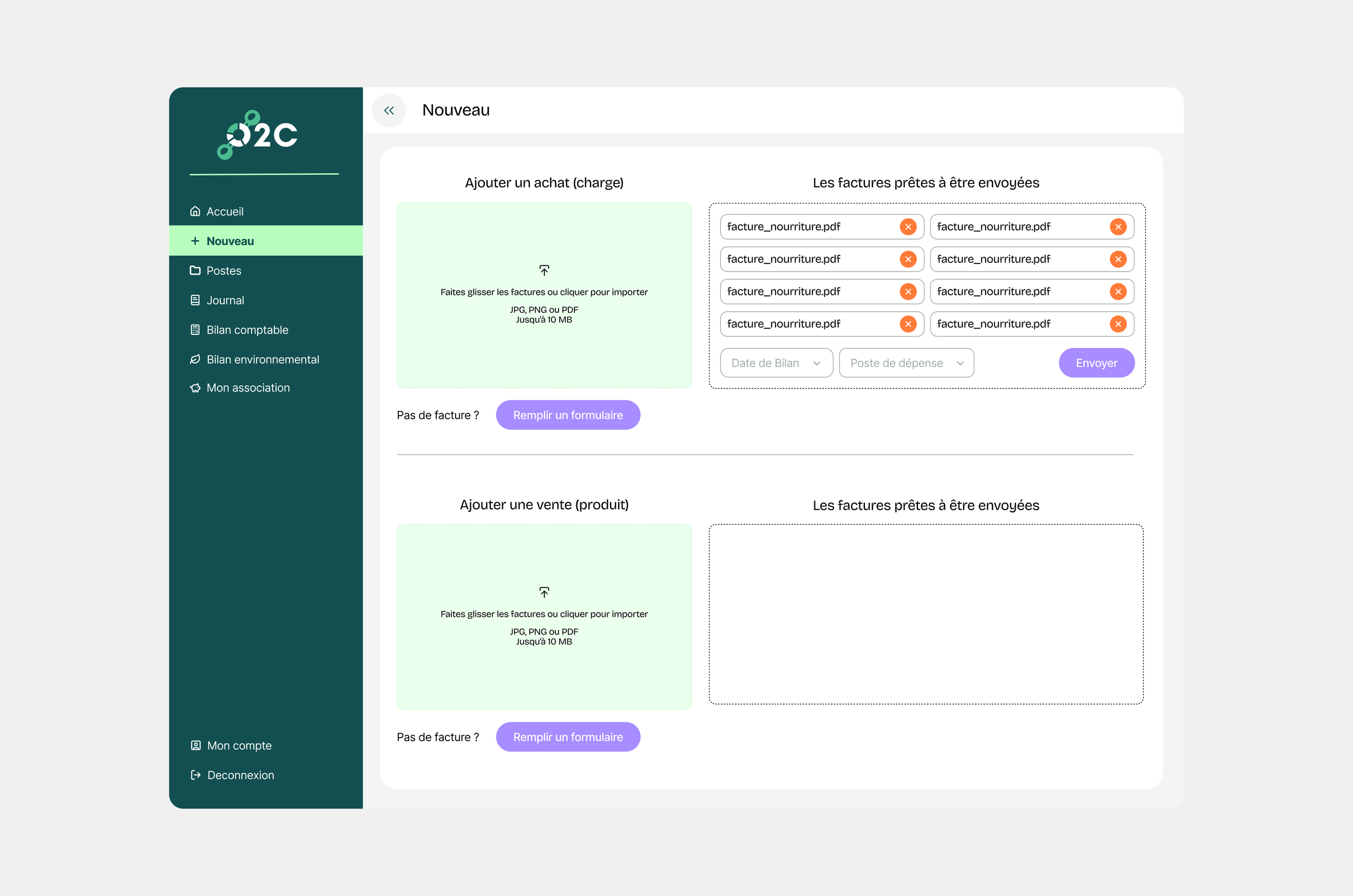
Task: Remove first facture_nourriture.pdf in left column
Action: [x=908, y=227]
